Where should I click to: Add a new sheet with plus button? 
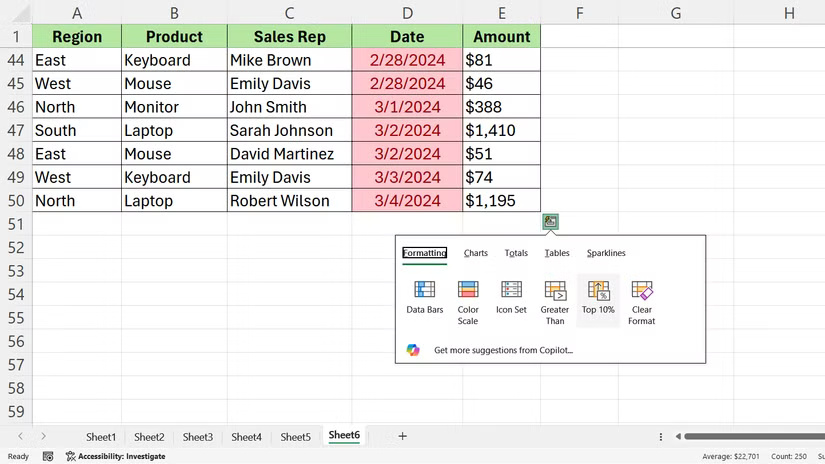pos(403,436)
